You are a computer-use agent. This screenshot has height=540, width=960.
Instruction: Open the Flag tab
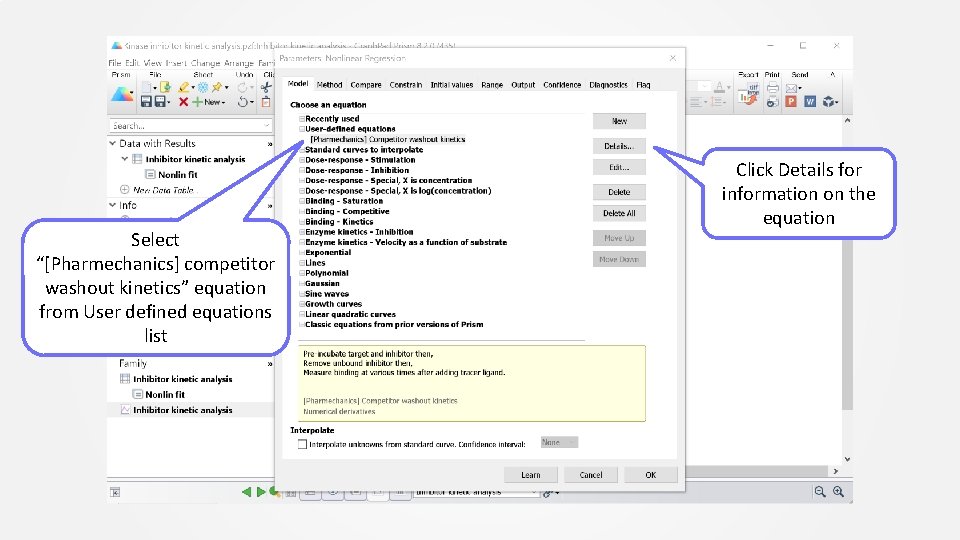point(643,85)
